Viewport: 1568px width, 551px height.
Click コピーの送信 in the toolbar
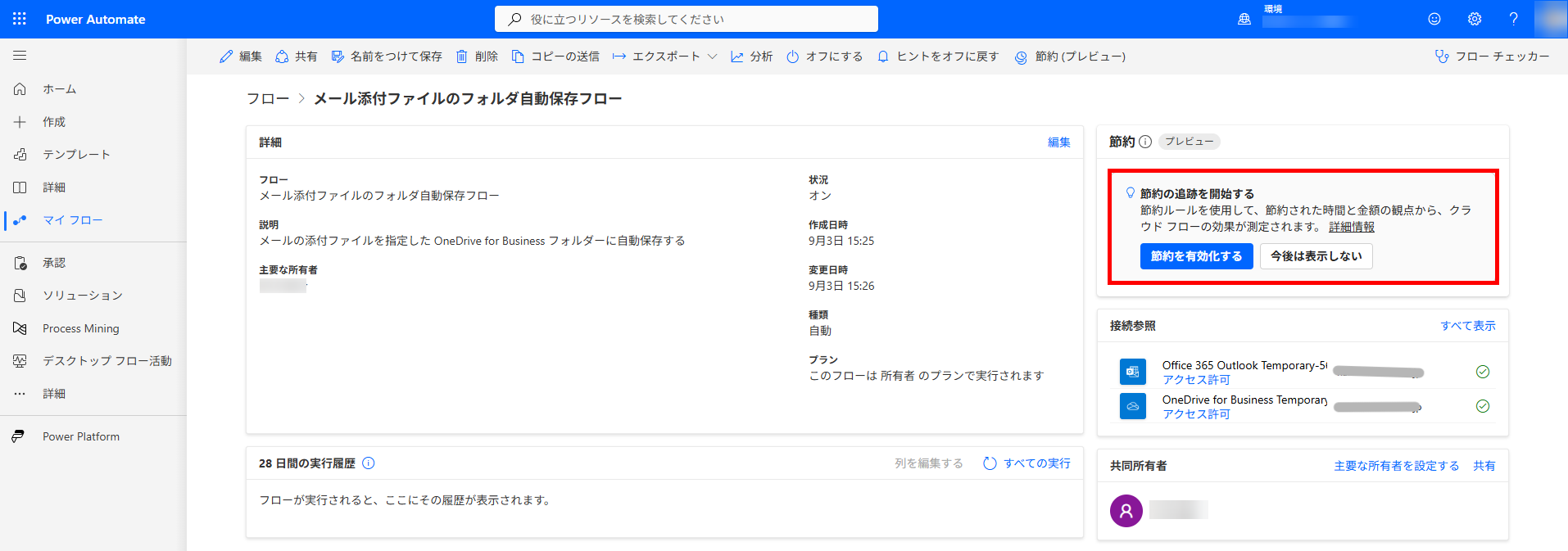point(555,56)
